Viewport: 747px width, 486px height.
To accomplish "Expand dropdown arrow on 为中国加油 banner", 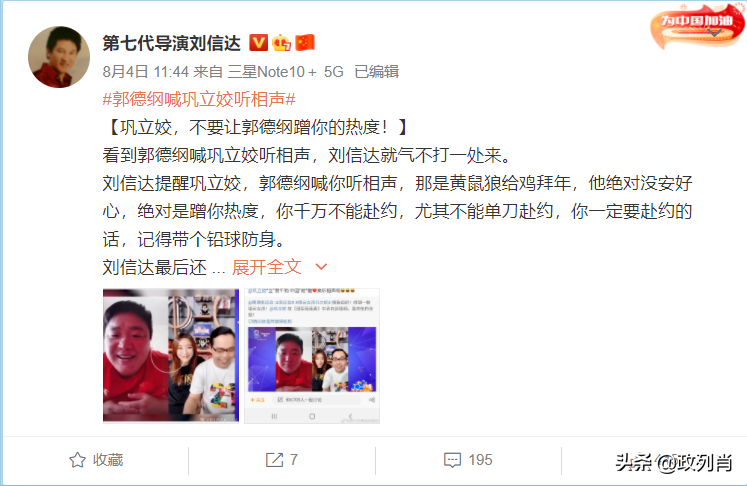I will [714, 32].
